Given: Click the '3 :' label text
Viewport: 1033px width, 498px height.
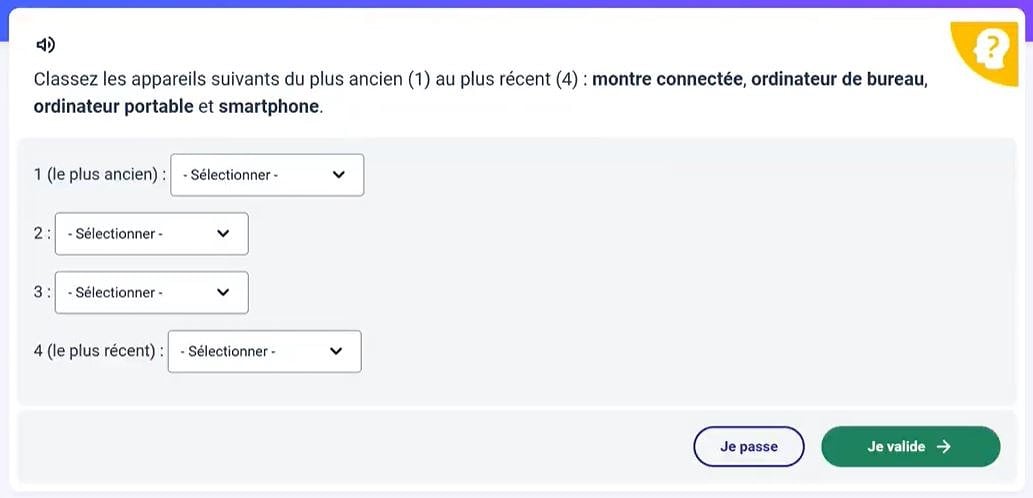Looking at the screenshot, I should [42, 293].
